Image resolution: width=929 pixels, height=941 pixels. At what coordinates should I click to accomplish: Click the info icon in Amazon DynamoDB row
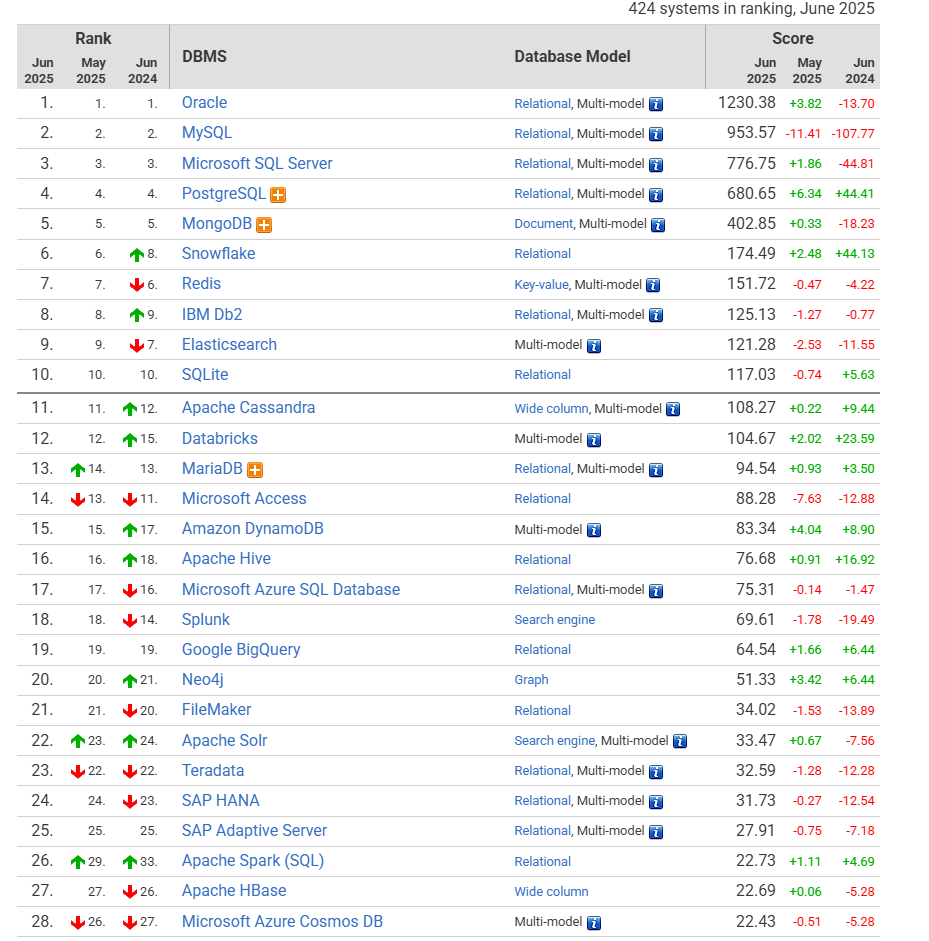[594, 530]
